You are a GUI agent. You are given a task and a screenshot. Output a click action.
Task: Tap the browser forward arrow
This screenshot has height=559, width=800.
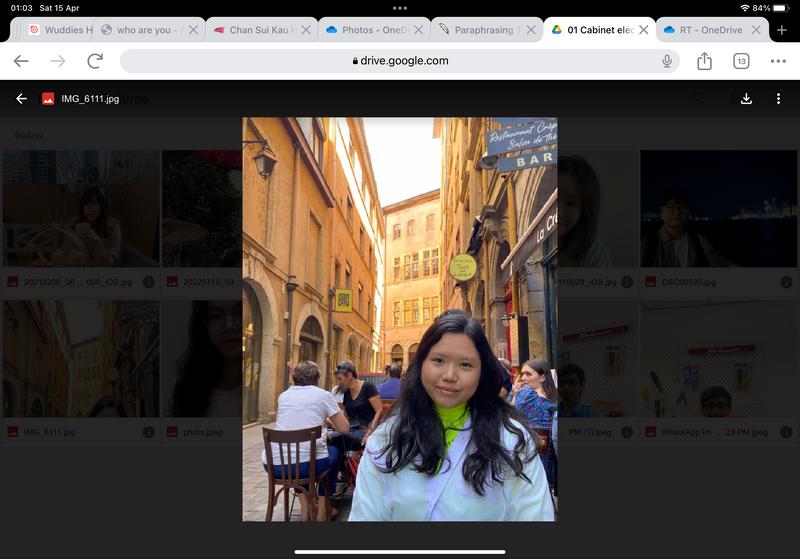click(58, 61)
